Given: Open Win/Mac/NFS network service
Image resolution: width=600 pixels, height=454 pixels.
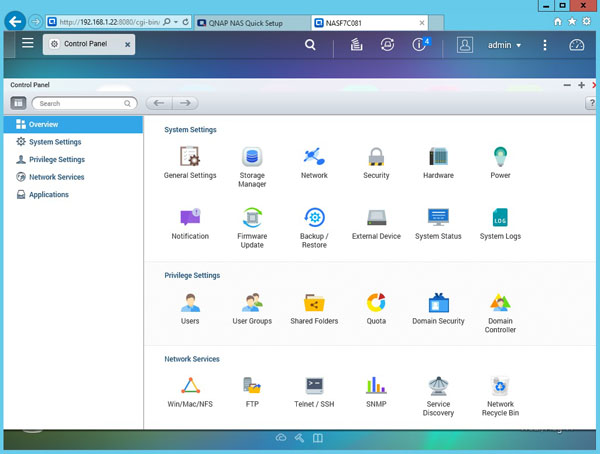Looking at the screenshot, I should pos(190,388).
